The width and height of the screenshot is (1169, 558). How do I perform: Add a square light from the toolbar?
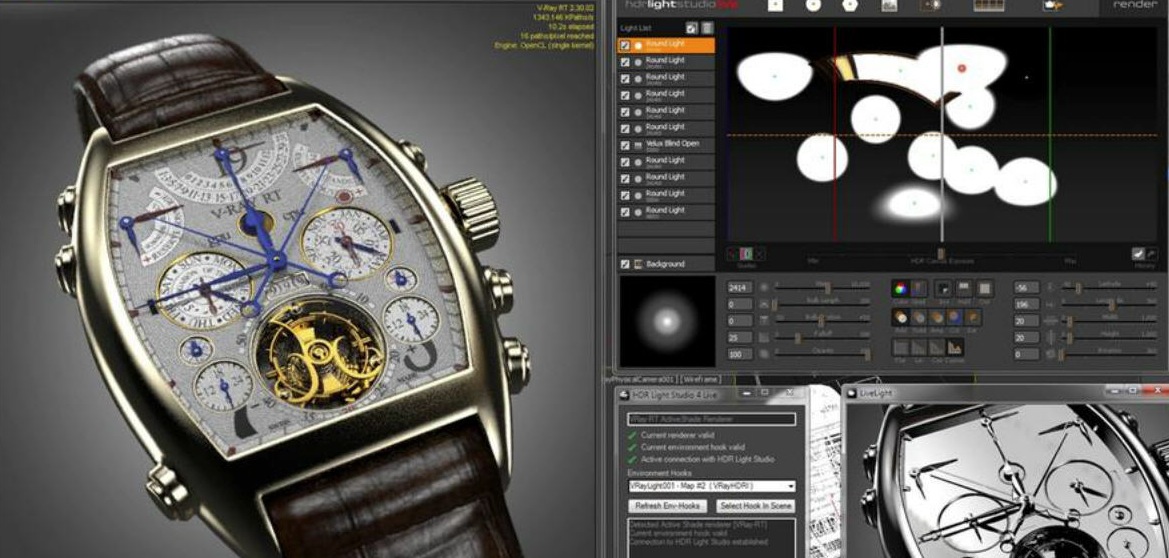click(x=776, y=5)
